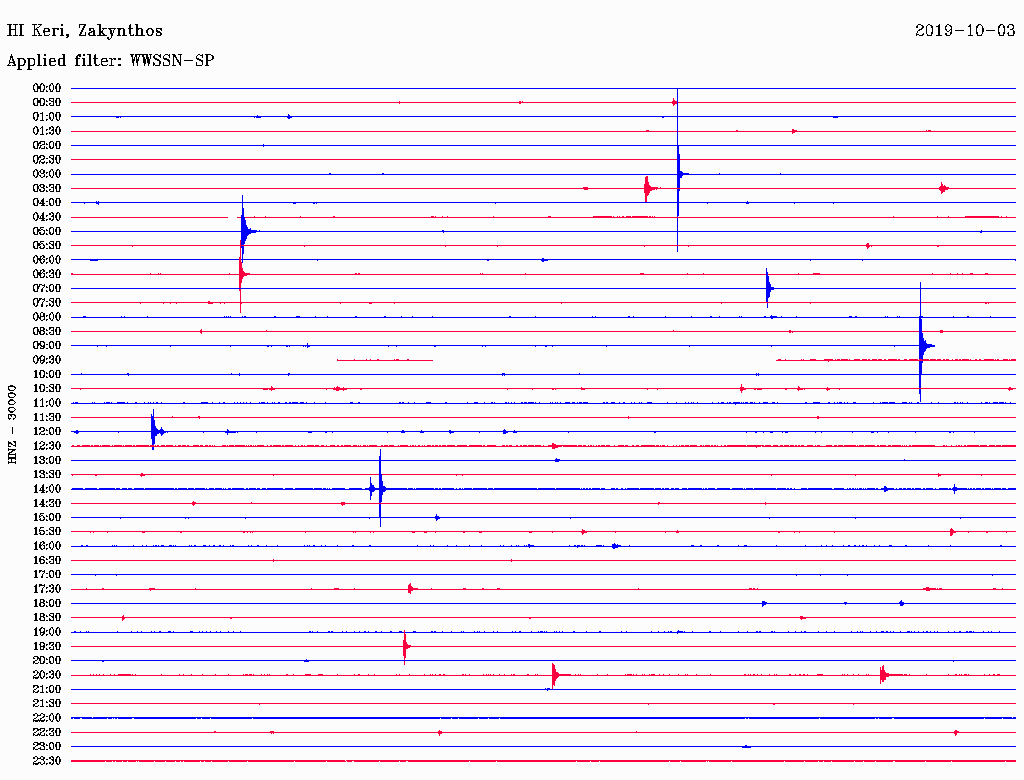This screenshot has height=780, width=1024.
Task: Select the 20:00 time label
Action: (46, 660)
